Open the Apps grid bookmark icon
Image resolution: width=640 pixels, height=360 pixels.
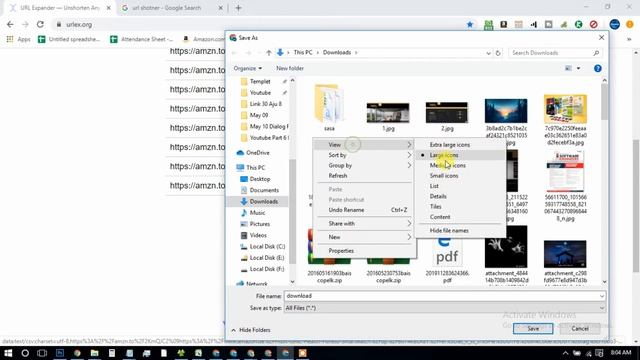point(10,39)
